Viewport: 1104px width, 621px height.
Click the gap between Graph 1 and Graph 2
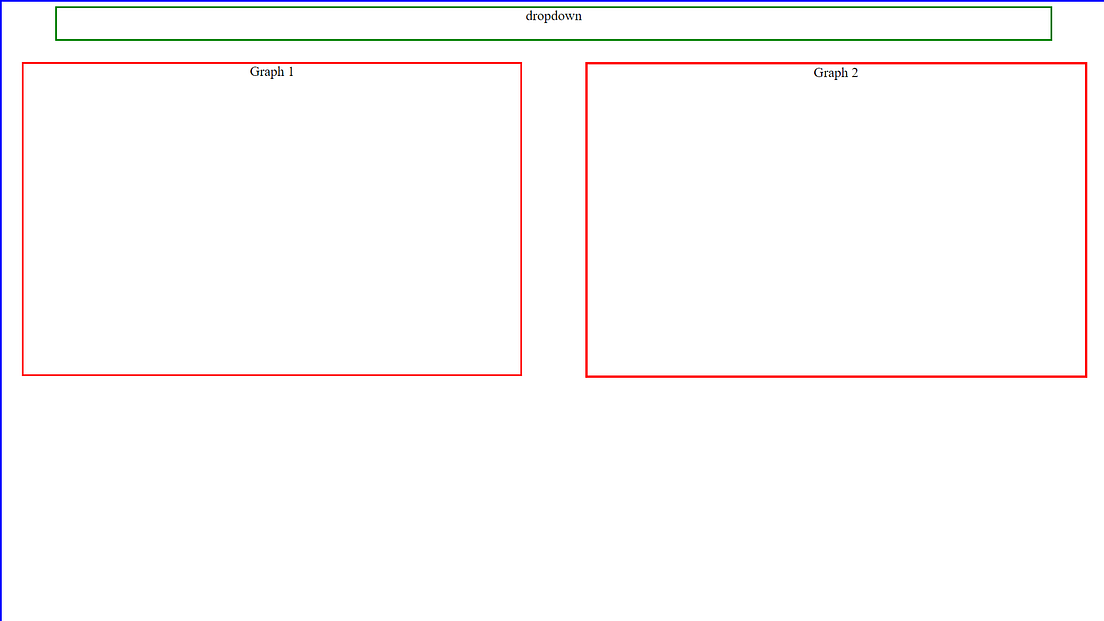click(x=554, y=218)
